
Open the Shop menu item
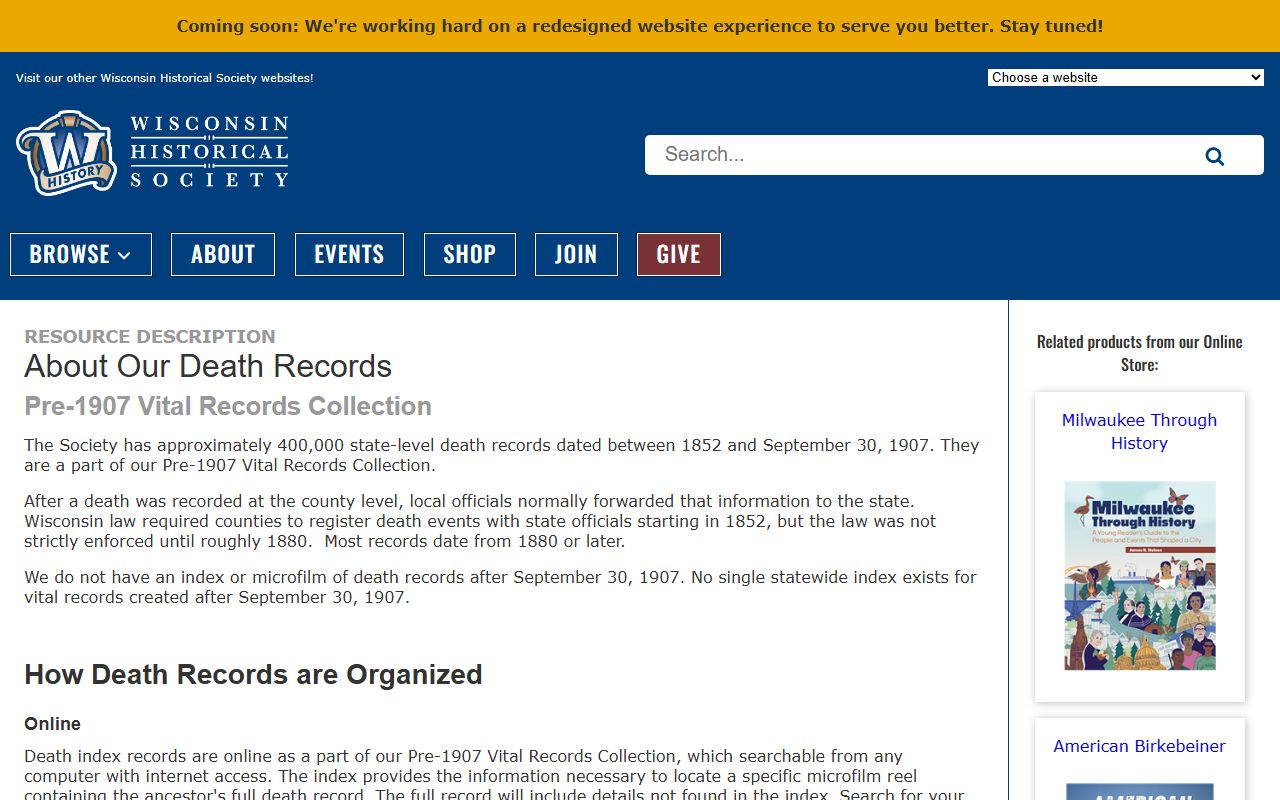(470, 254)
